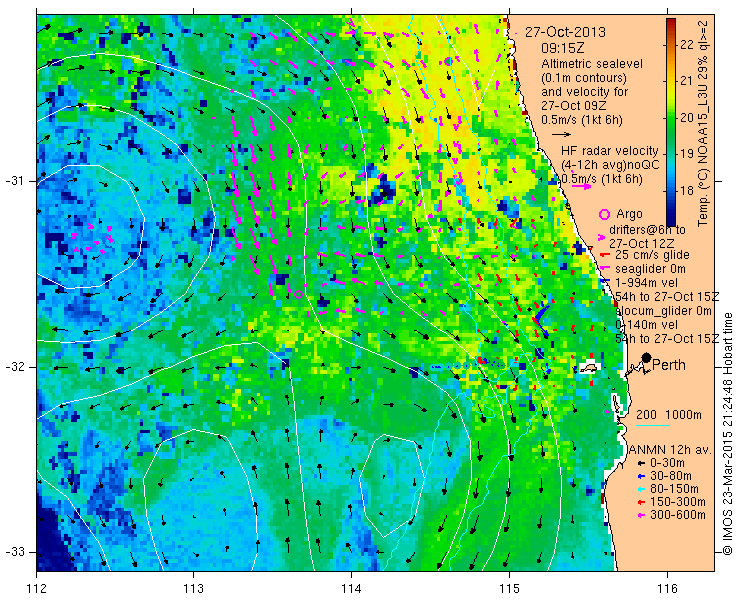The height and width of the screenshot is (600, 740).
Task: Click the 22 tick on temperature colorbar
Action: [687, 45]
